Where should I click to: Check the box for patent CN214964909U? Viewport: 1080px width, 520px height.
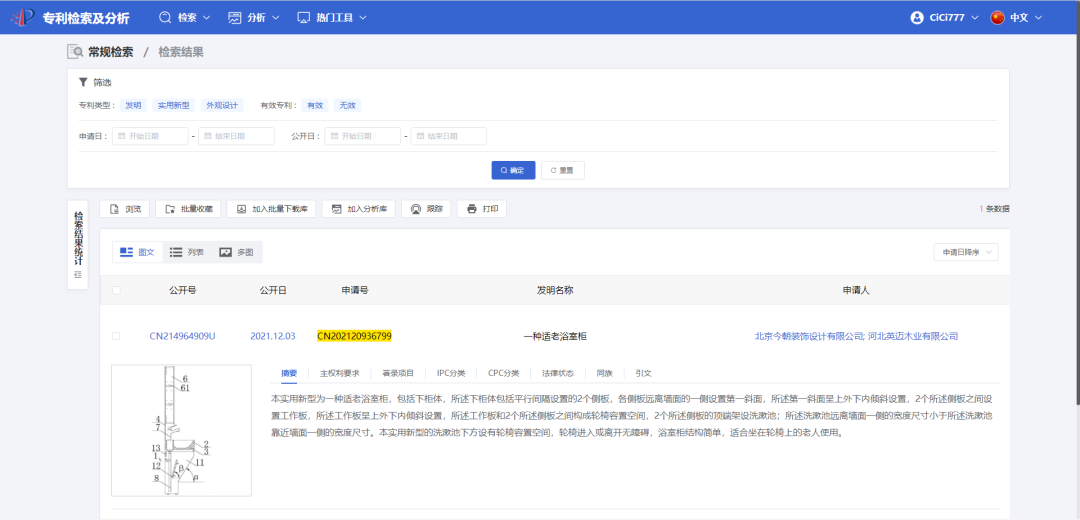(x=116, y=336)
